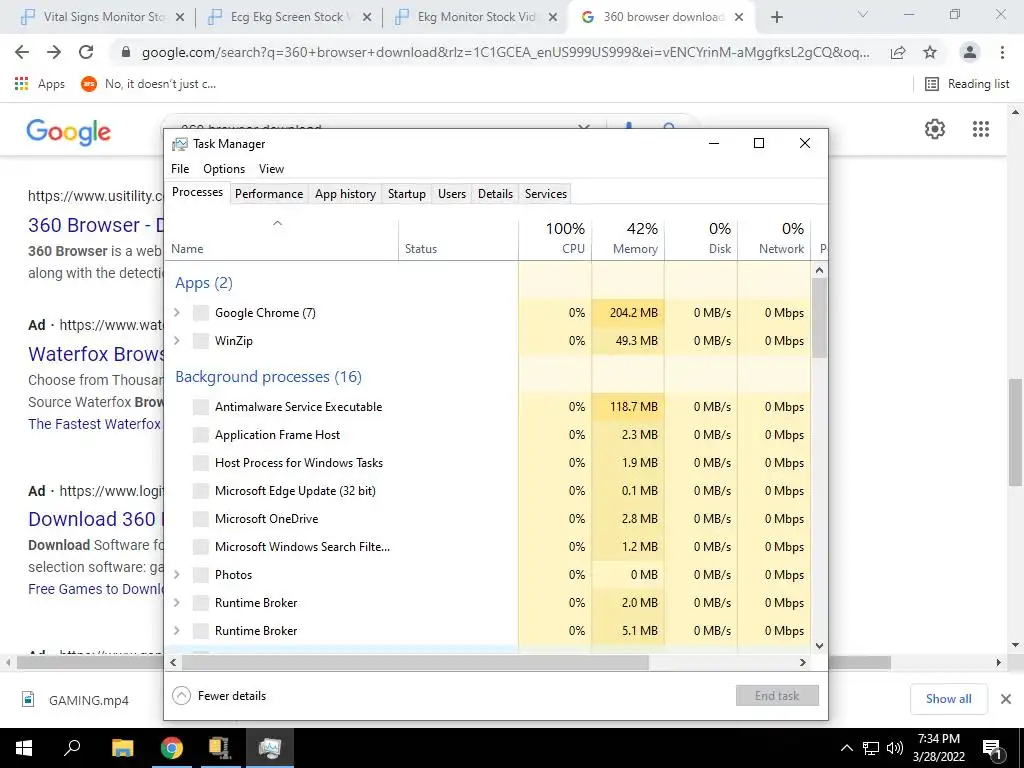Expand the WinZip process row

tap(176, 341)
